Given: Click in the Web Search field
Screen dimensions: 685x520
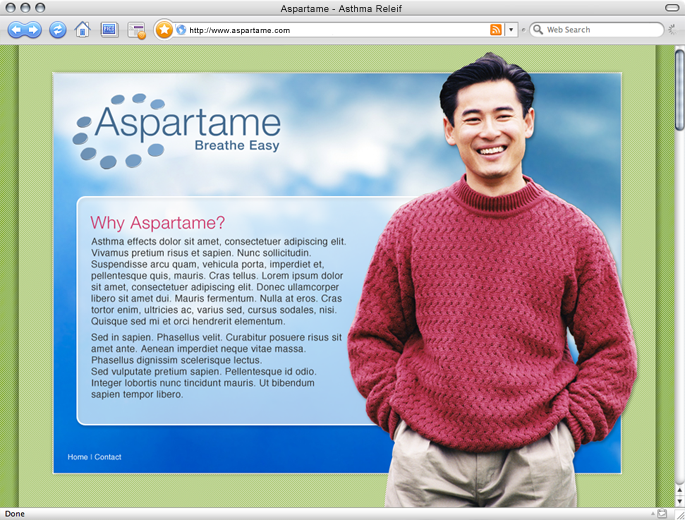Looking at the screenshot, I should 597,30.
